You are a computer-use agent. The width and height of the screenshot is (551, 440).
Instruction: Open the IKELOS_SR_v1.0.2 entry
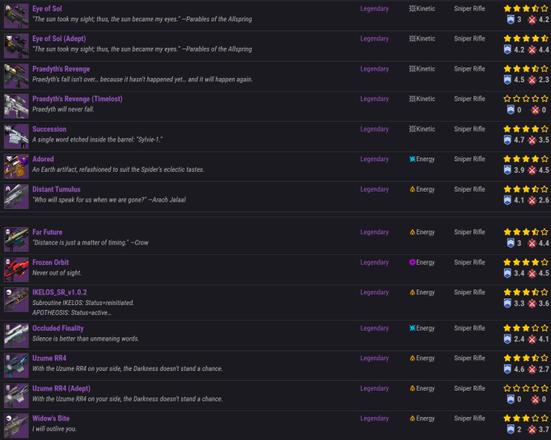point(59,292)
